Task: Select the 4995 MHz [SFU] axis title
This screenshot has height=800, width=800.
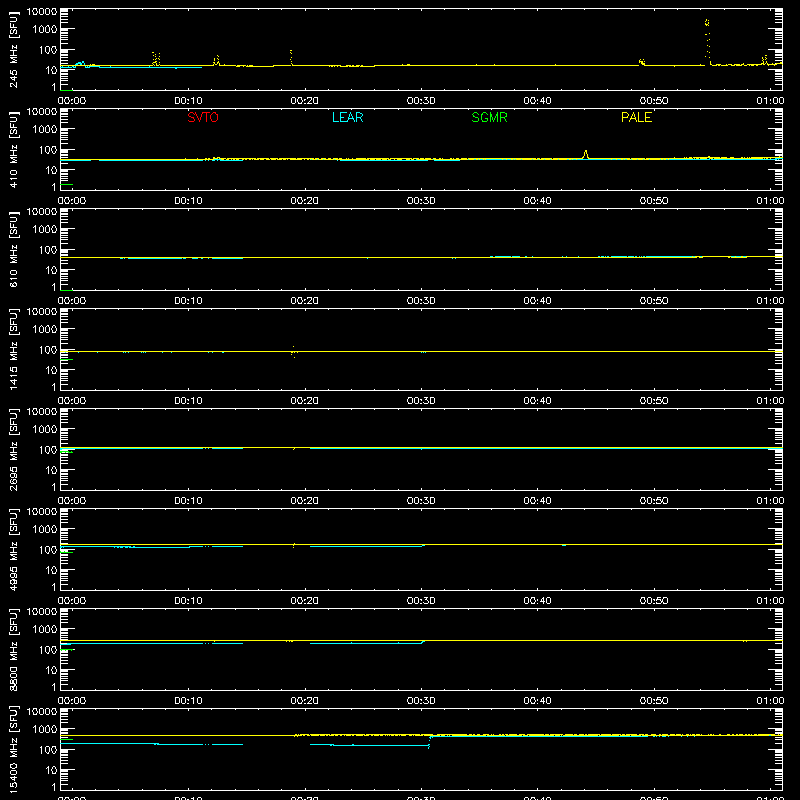Action: [13, 549]
